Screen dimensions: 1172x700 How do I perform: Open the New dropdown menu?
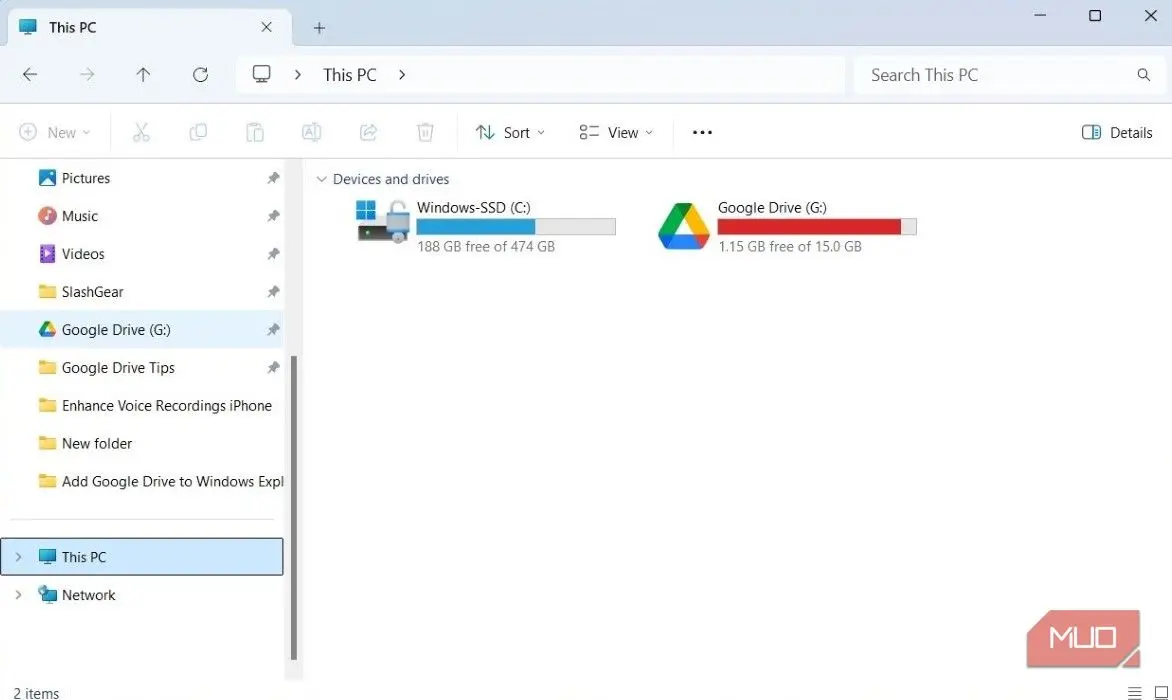pos(55,132)
